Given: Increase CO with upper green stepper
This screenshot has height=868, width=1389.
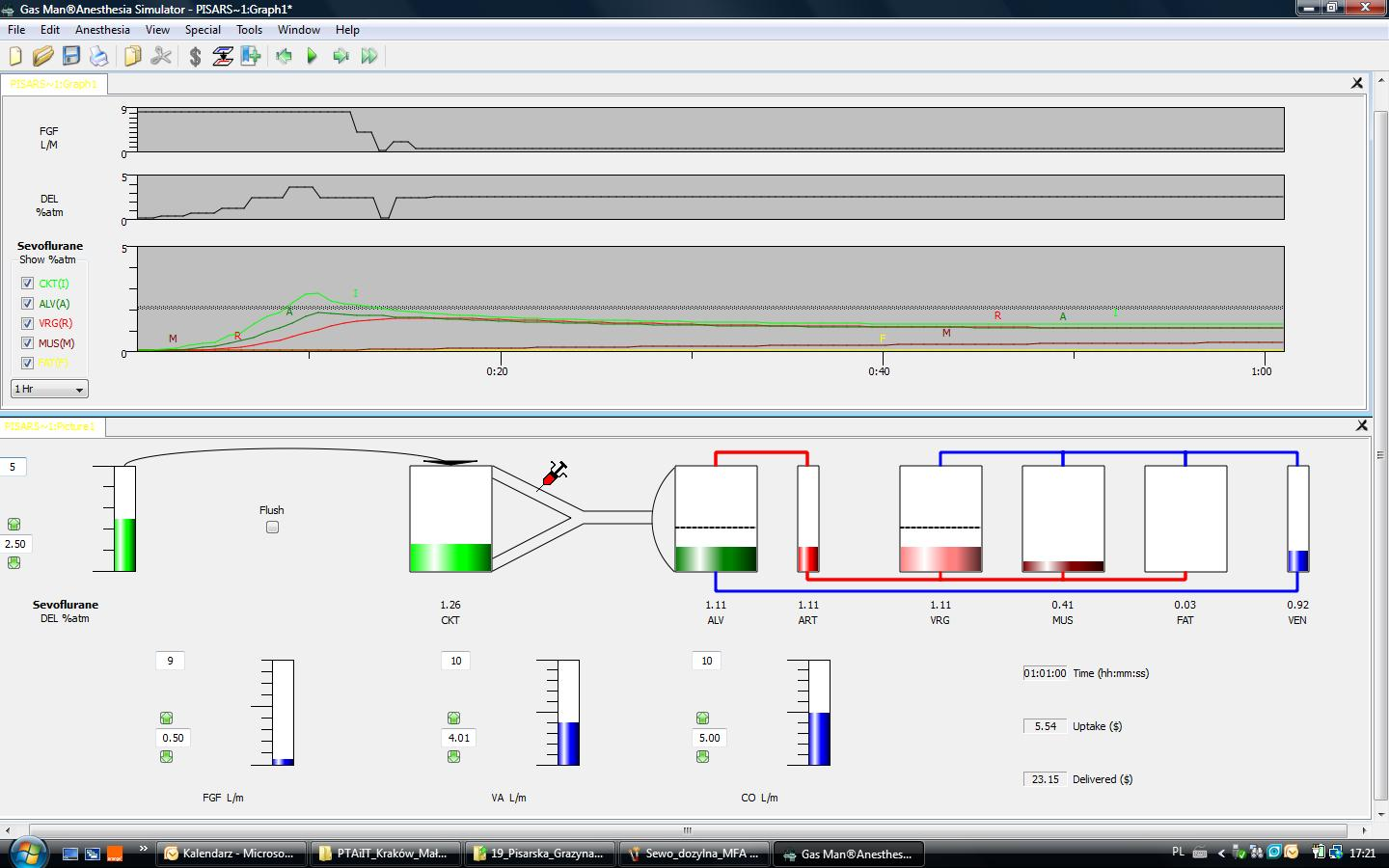Looking at the screenshot, I should pyautogui.click(x=702, y=719).
